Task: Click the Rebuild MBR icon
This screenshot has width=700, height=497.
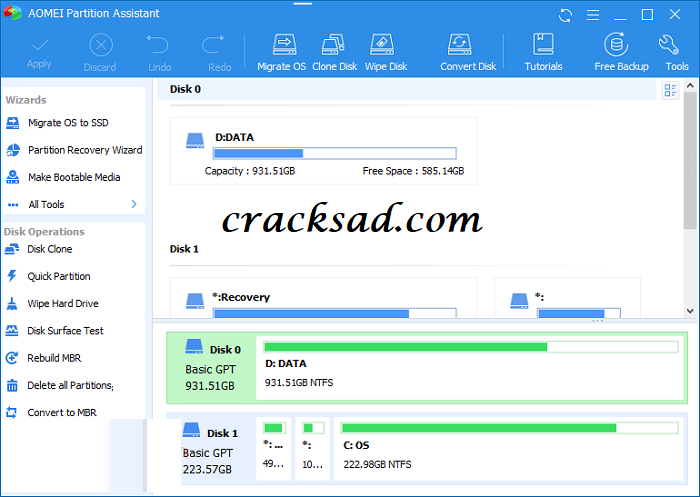Action: pyautogui.click(x=12, y=358)
